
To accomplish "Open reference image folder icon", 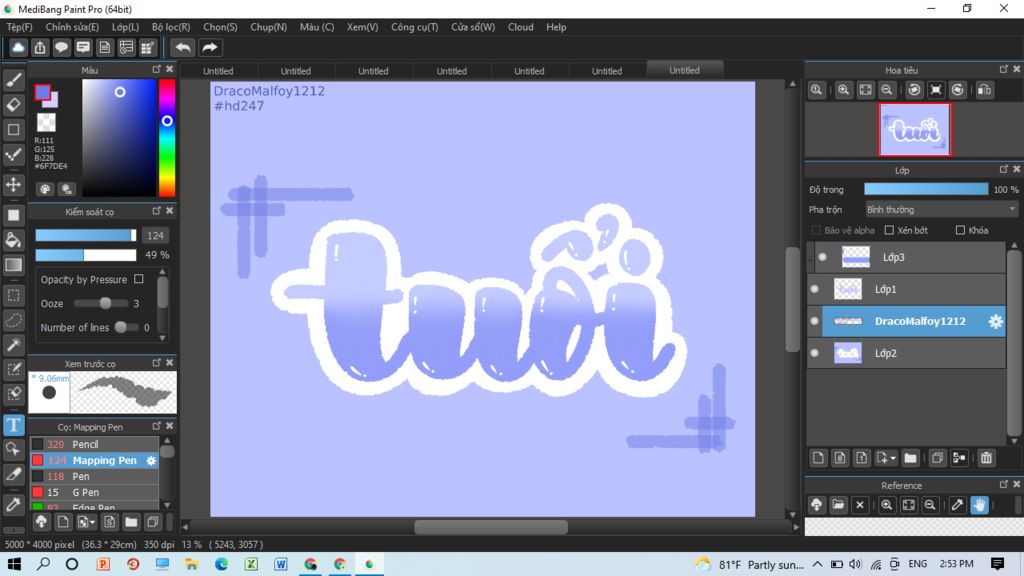I will point(838,505).
